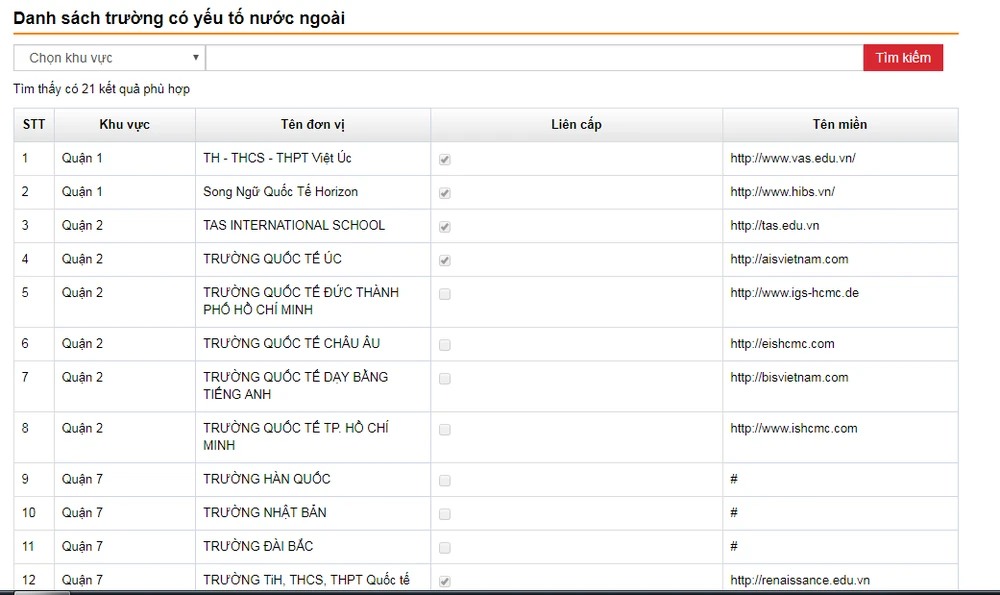The width and height of the screenshot is (1000, 595).
Task: Visit the http://tas.edu.vn domain link
Action: 774,226
